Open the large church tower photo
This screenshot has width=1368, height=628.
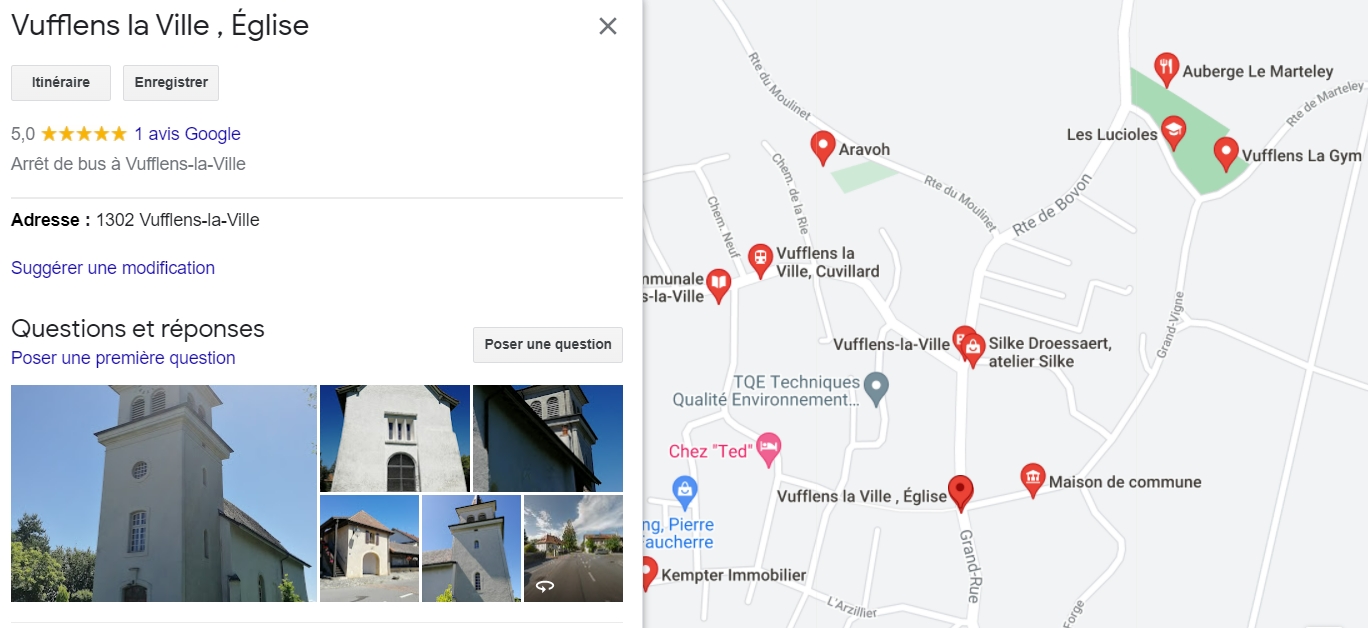(x=164, y=493)
